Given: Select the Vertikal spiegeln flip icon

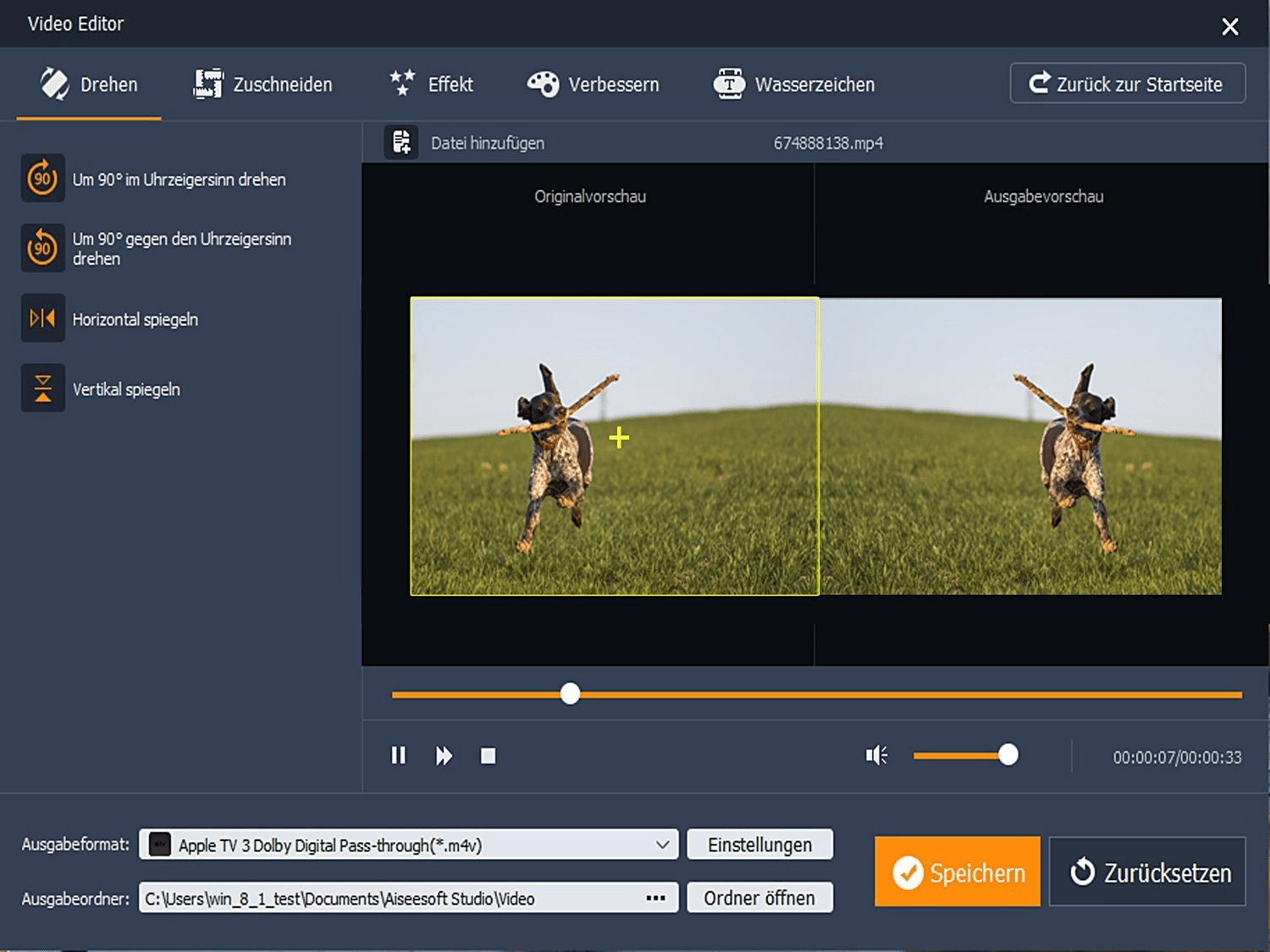Looking at the screenshot, I should point(42,388).
